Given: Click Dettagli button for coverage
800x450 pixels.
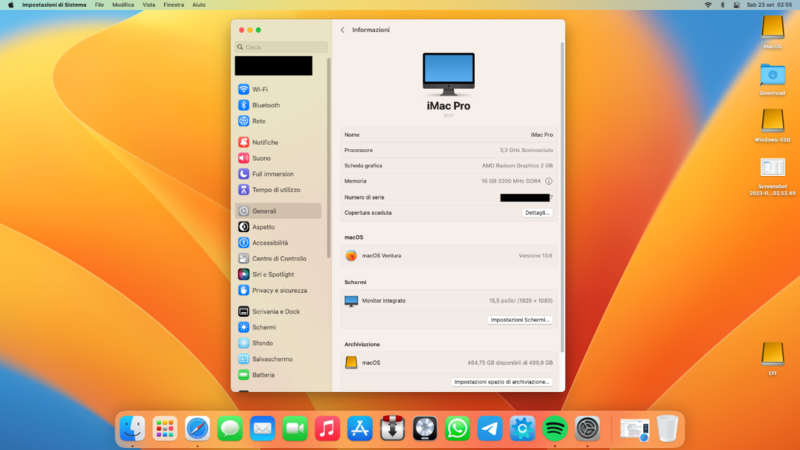Looking at the screenshot, I should pos(537,213).
